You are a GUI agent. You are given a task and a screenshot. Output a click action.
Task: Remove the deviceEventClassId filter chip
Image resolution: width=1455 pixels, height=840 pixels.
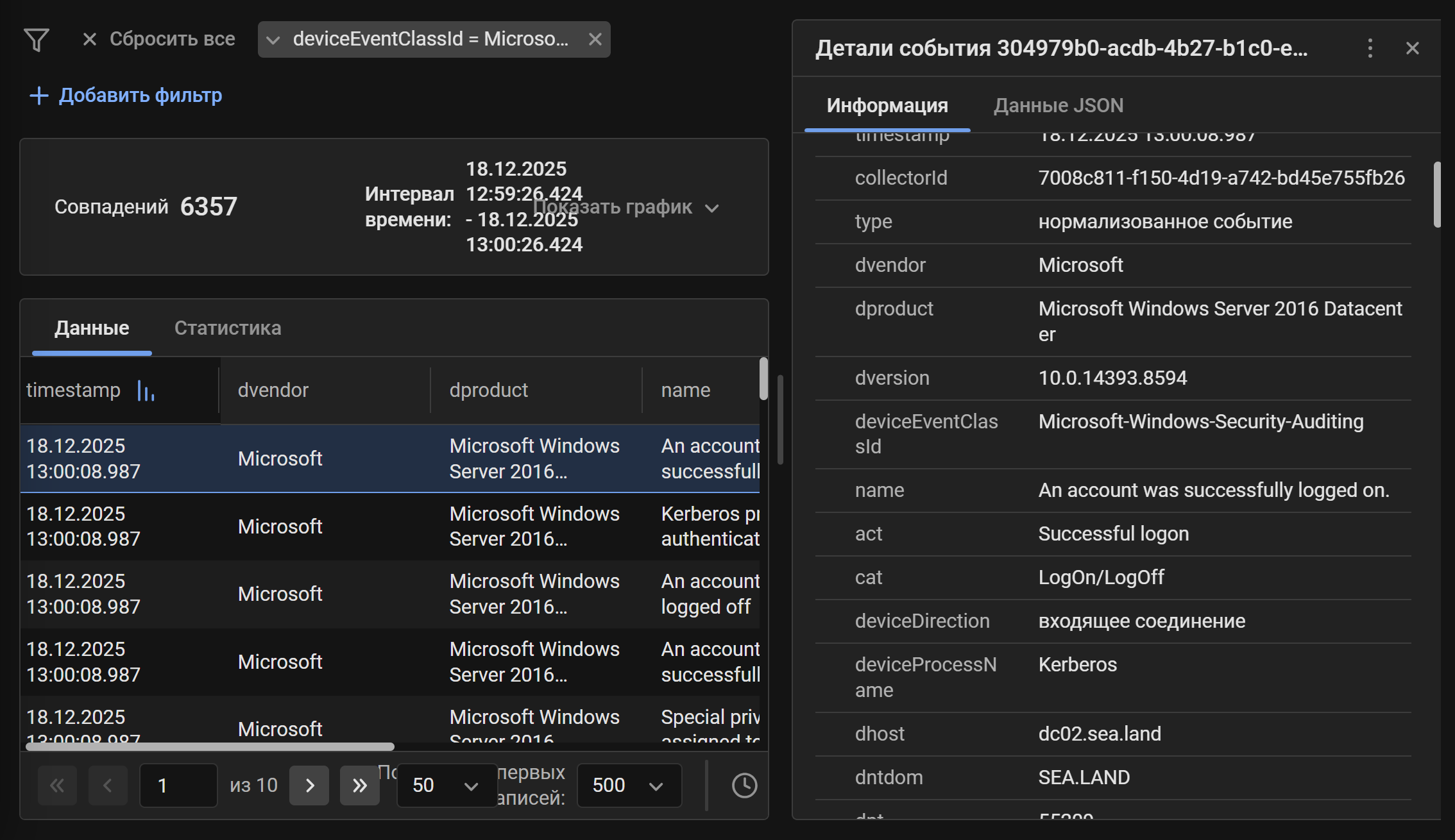pos(595,39)
